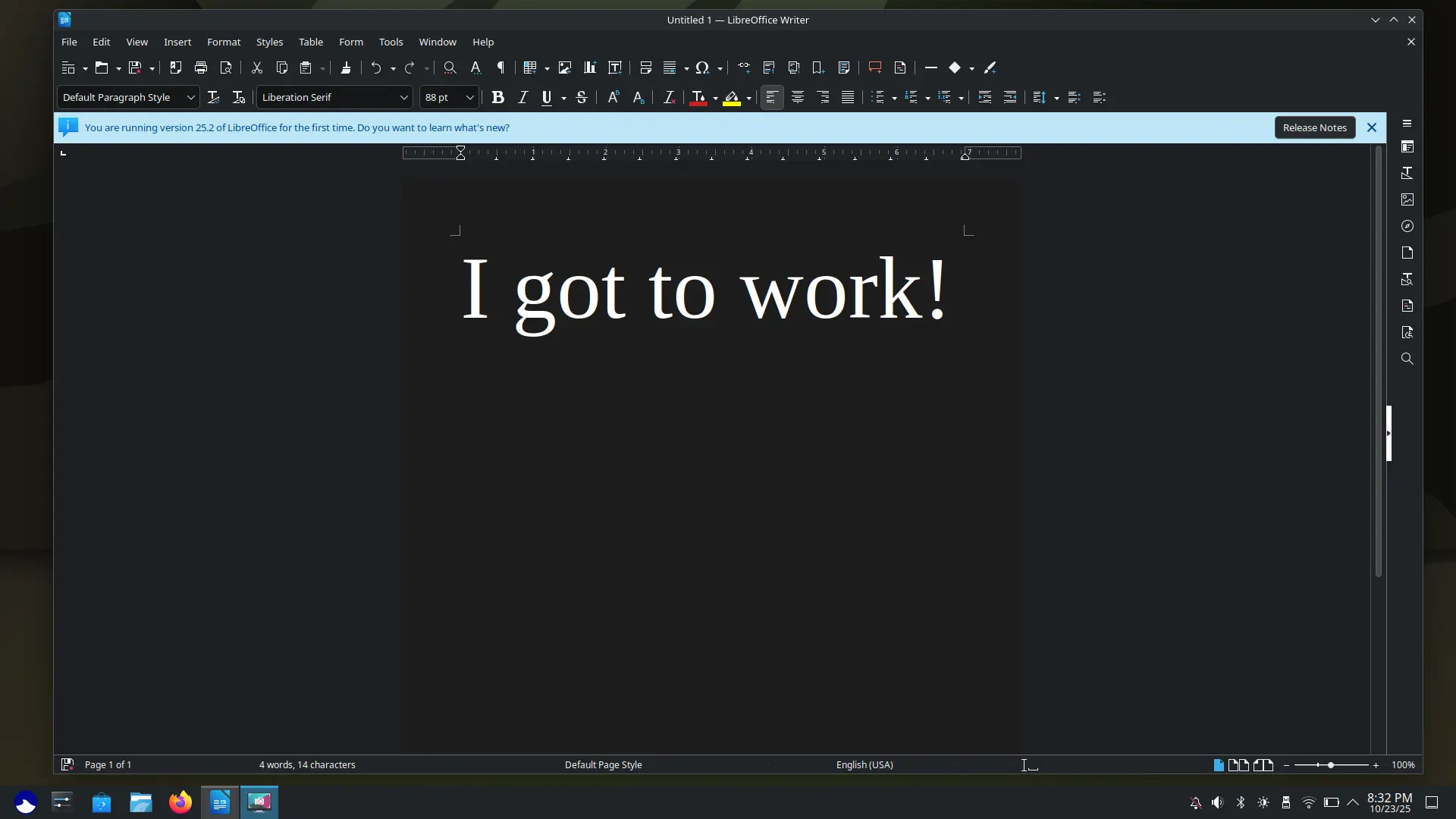Dismiss the version info notification bar

pyautogui.click(x=1371, y=127)
